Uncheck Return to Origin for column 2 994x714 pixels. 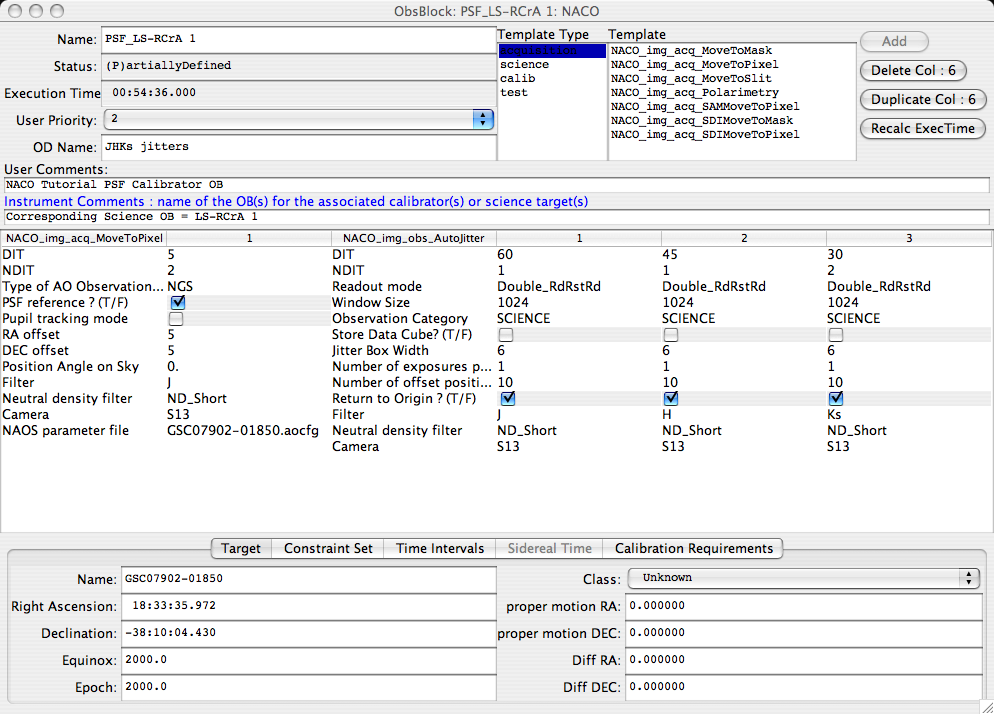(671, 398)
